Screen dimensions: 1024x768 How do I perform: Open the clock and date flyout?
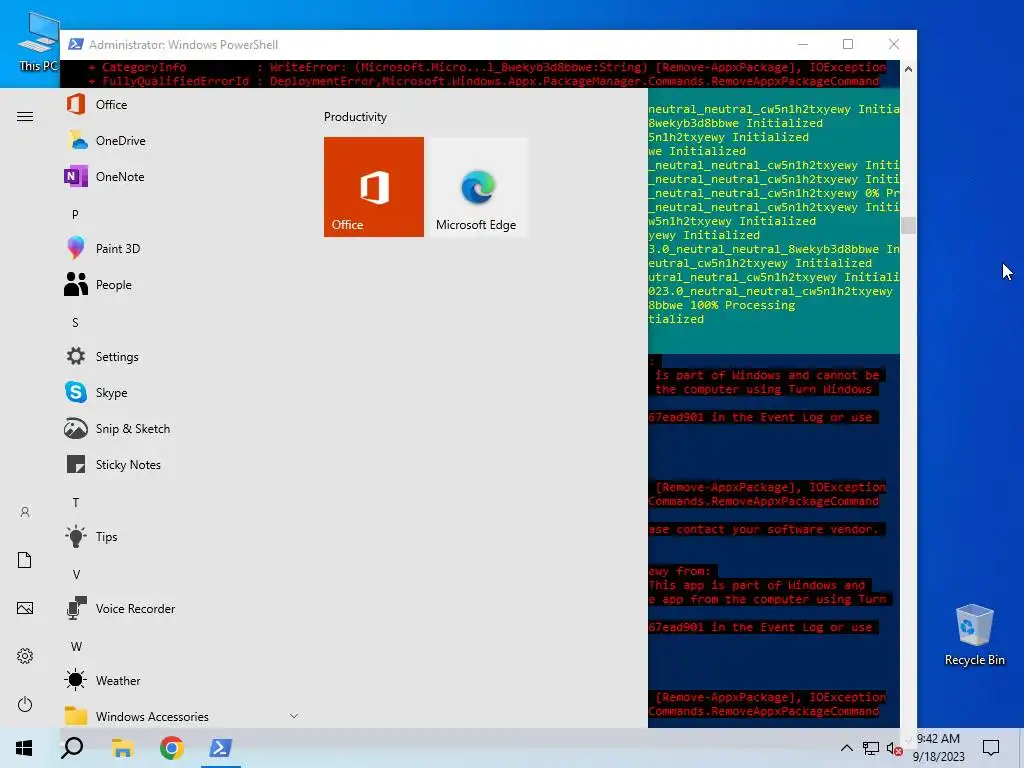pos(938,748)
